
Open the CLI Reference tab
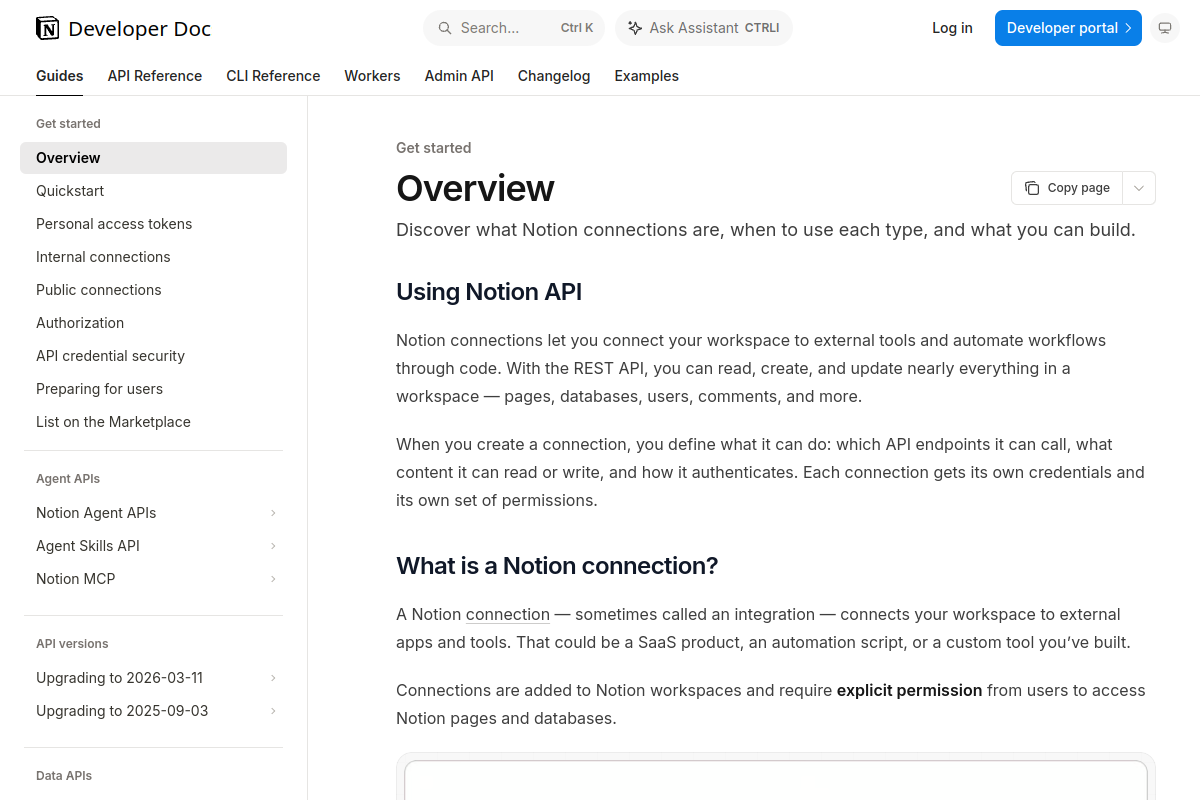click(x=273, y=76)
